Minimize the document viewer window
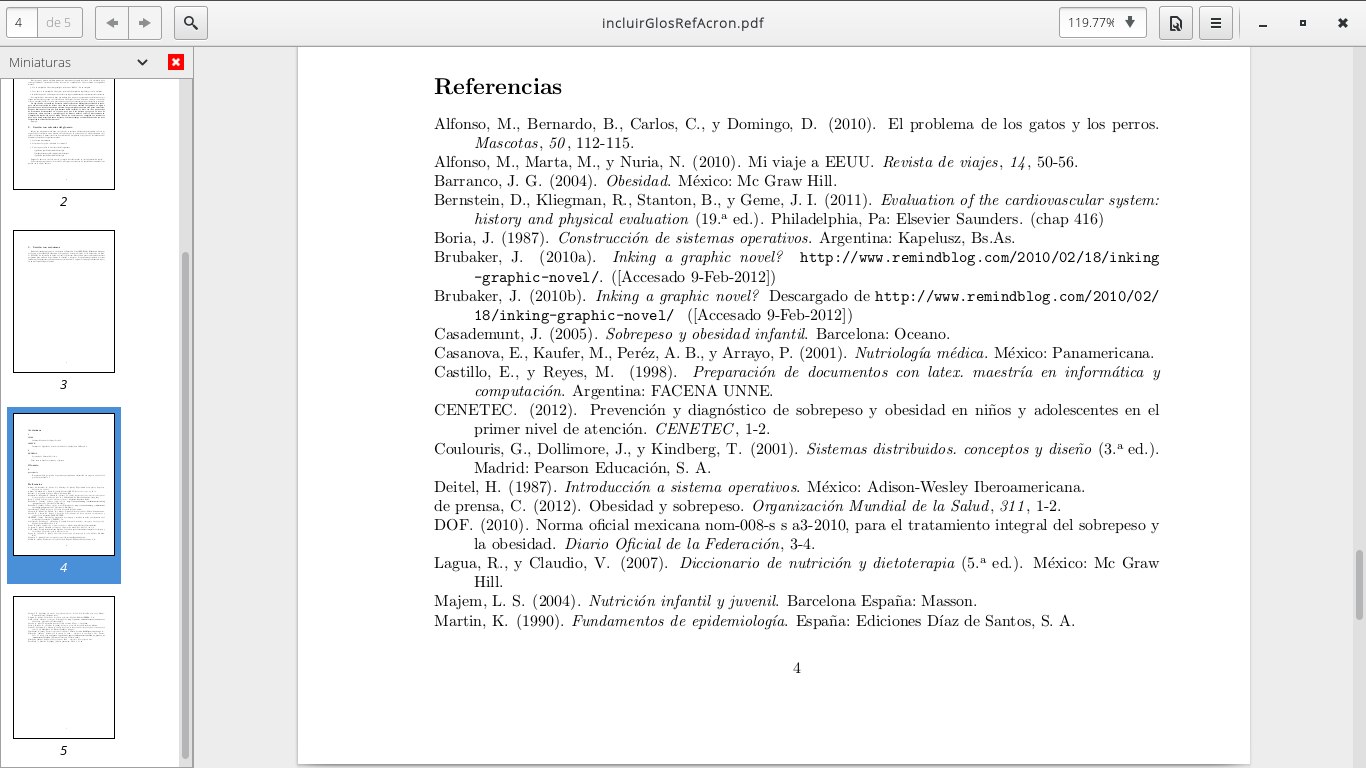 click(x=1264, y=23)
